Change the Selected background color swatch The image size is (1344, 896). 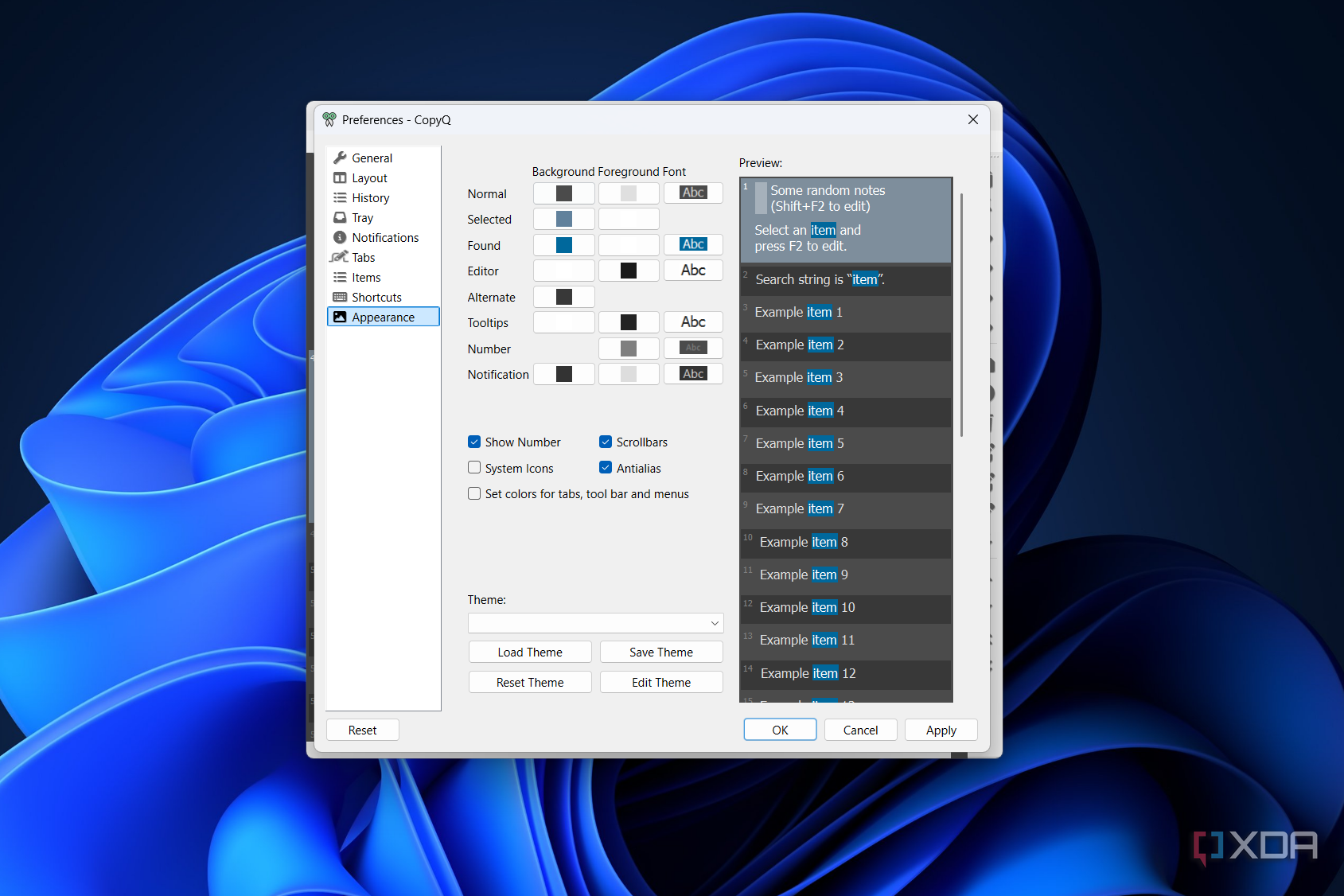(564, 219)
